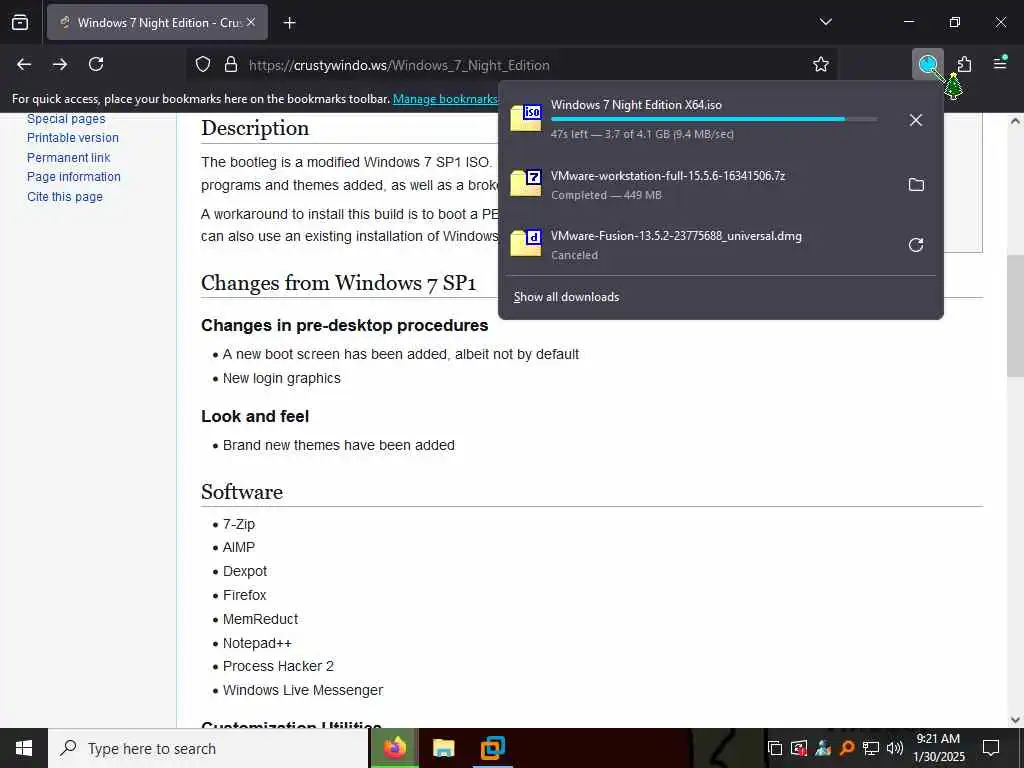1024x768 pixels.
Task: Open VMware Workstation taskbar icon
Action: tap(492, 748)
